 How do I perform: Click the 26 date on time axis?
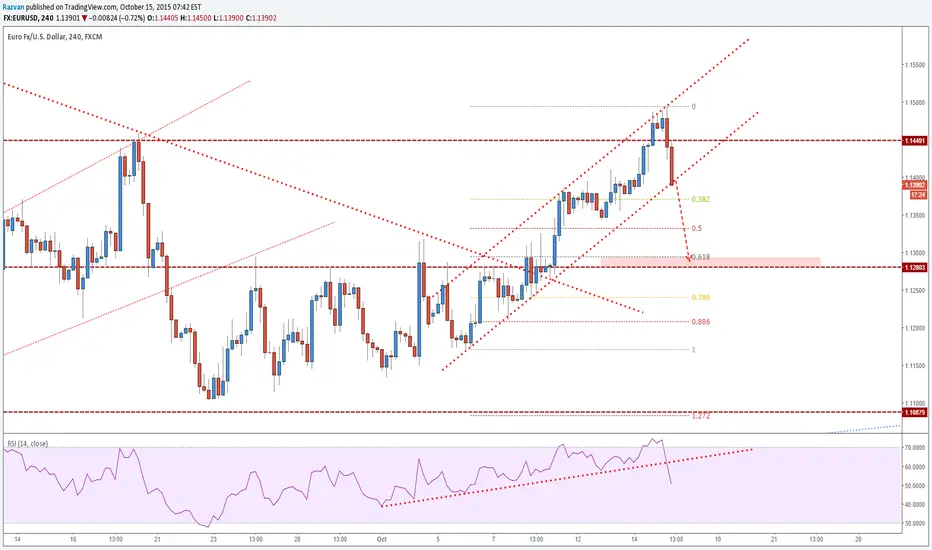[858, 539]
